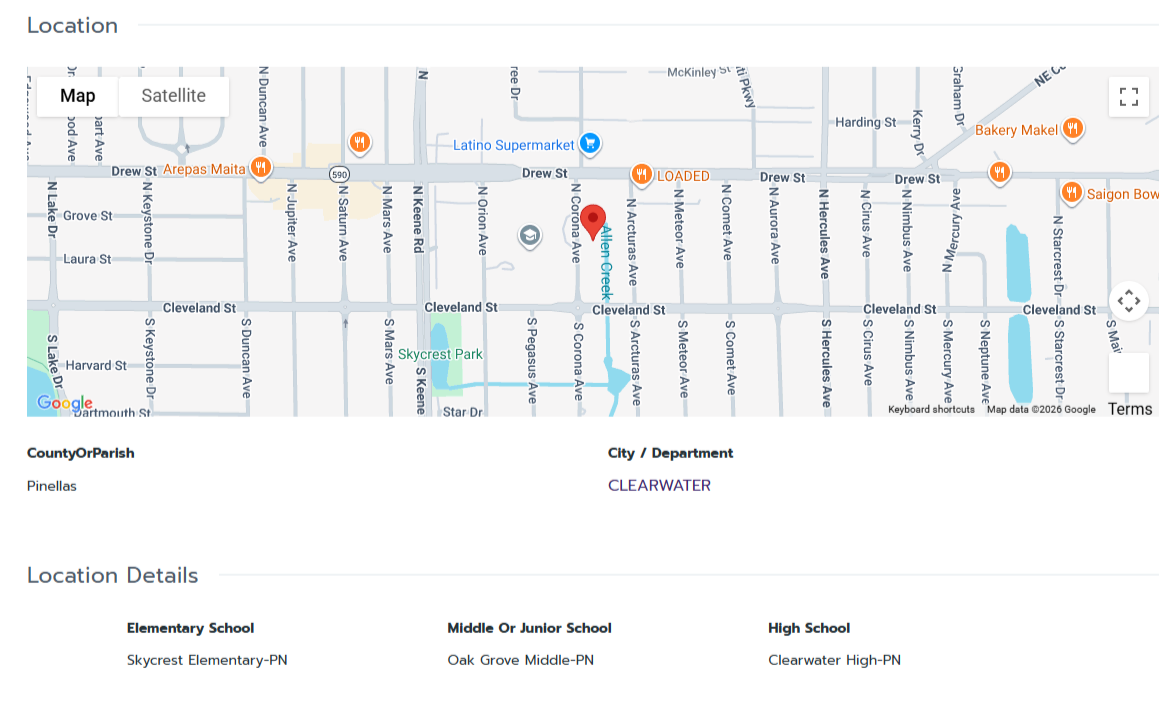Click the Arepas Maita restaurant icon

pos(260,168)
